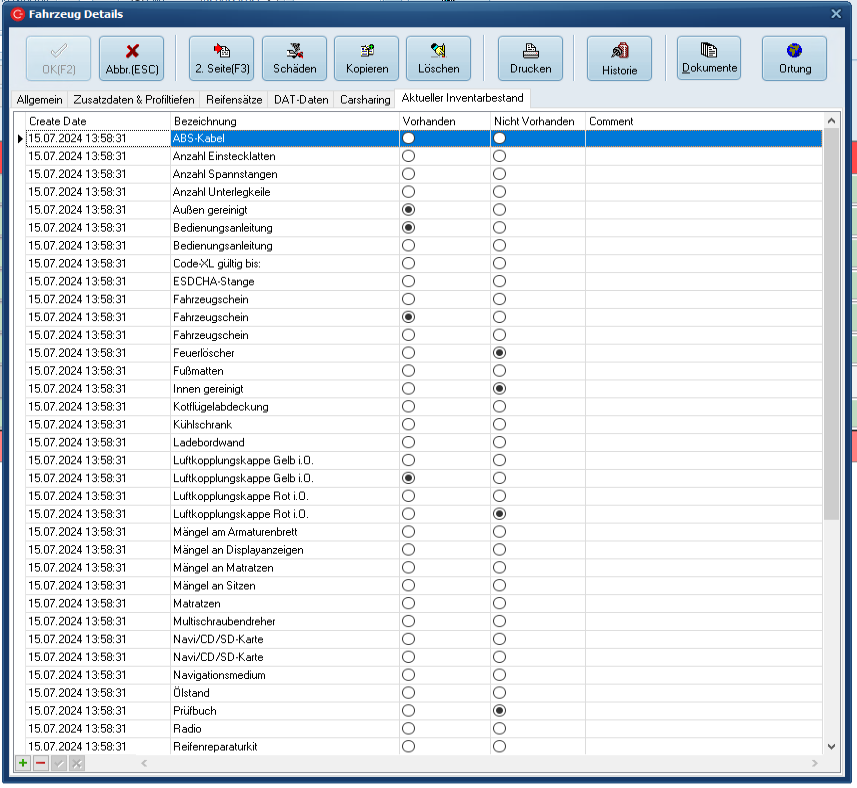Open the Historie icon button
857x788 pixels.
coord(619,51)
